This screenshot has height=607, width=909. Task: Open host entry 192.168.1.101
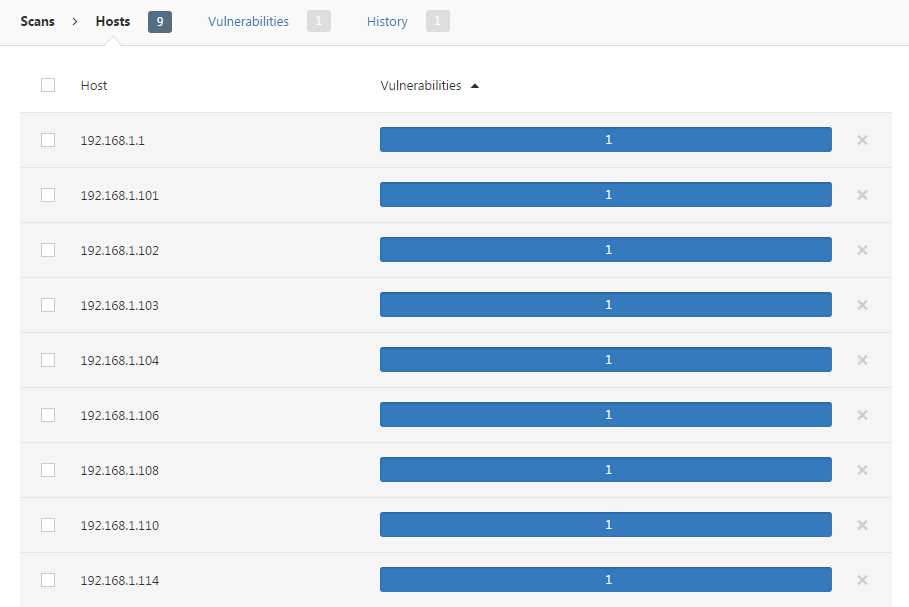click(119, 195)
